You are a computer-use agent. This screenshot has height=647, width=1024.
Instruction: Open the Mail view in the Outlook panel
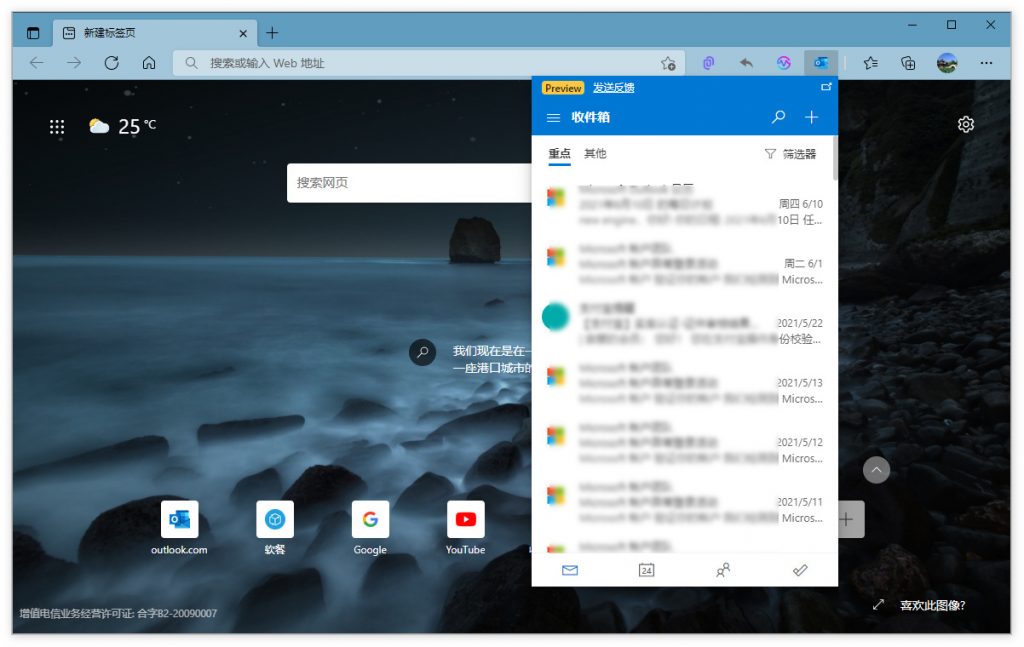[570, 570]
